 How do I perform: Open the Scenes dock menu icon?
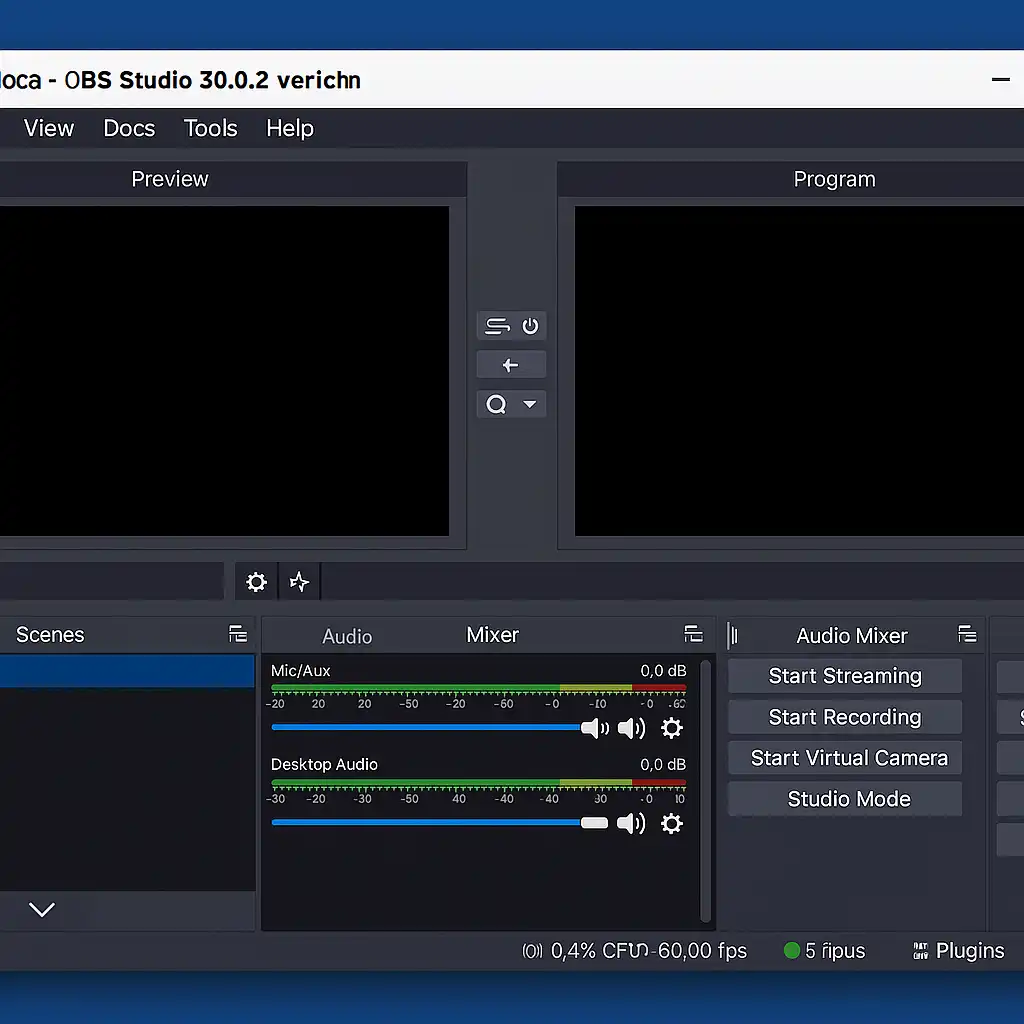click(x=238, y=634)
